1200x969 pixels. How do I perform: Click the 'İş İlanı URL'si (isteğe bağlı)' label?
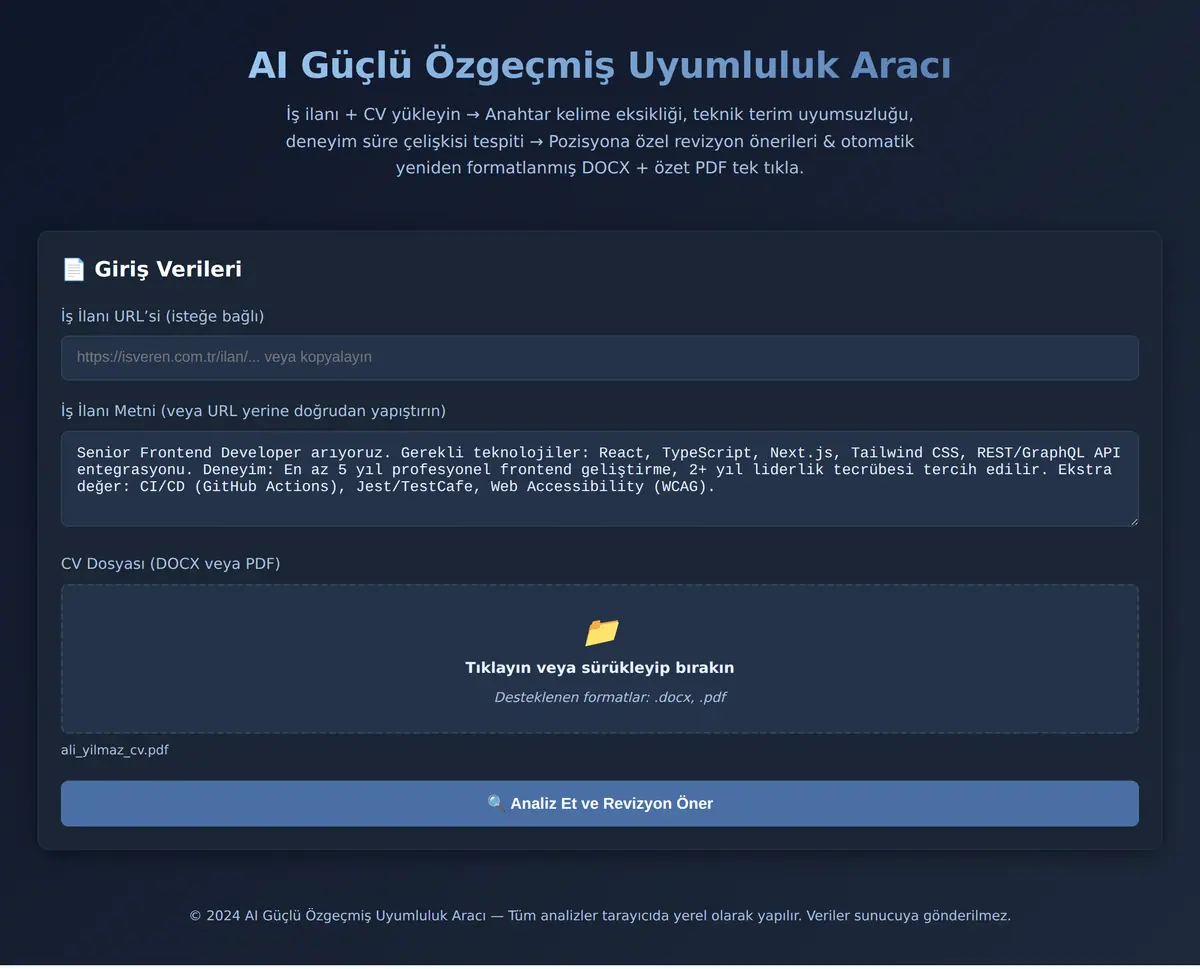click(x=163, y=316)
